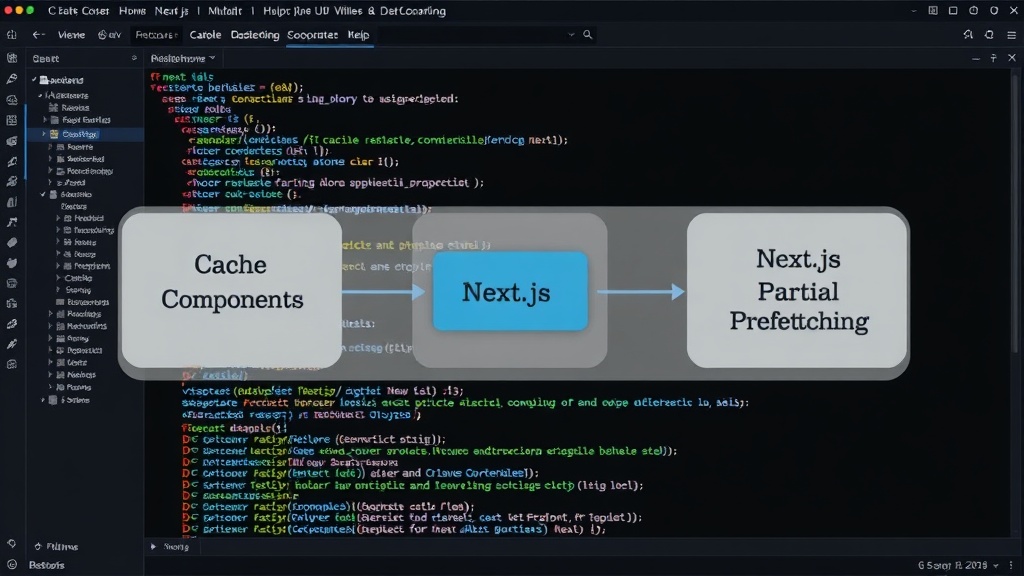The height and width of the screenshot is (576, 1024).
Task: Expand the 'Snorig' section below the editor
Action: point(153,547)
